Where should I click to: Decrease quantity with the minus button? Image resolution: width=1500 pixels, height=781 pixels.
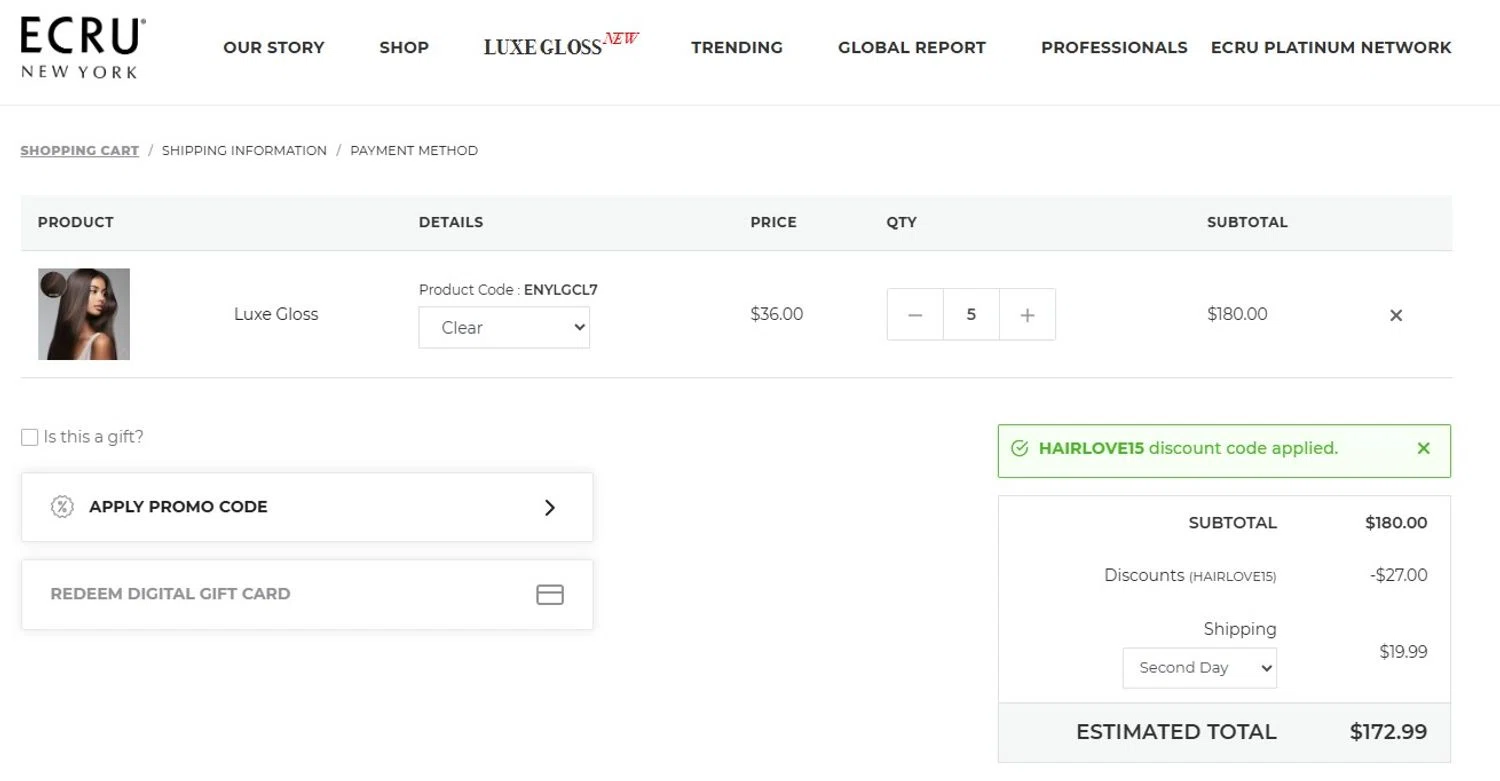[x=915, y=315]
